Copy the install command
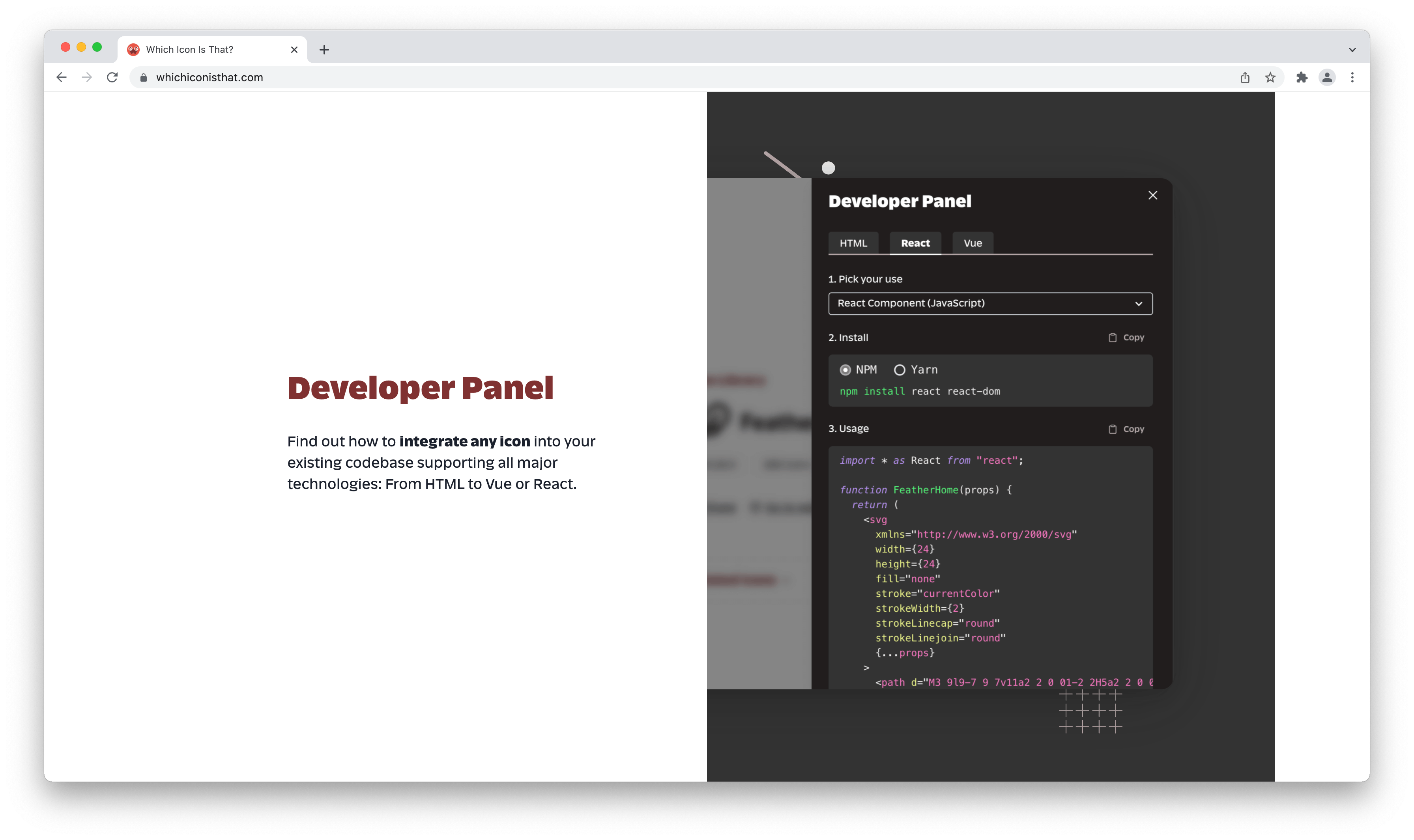Viewport: 1414px width, 840px height. click(x=1126, y=337)
